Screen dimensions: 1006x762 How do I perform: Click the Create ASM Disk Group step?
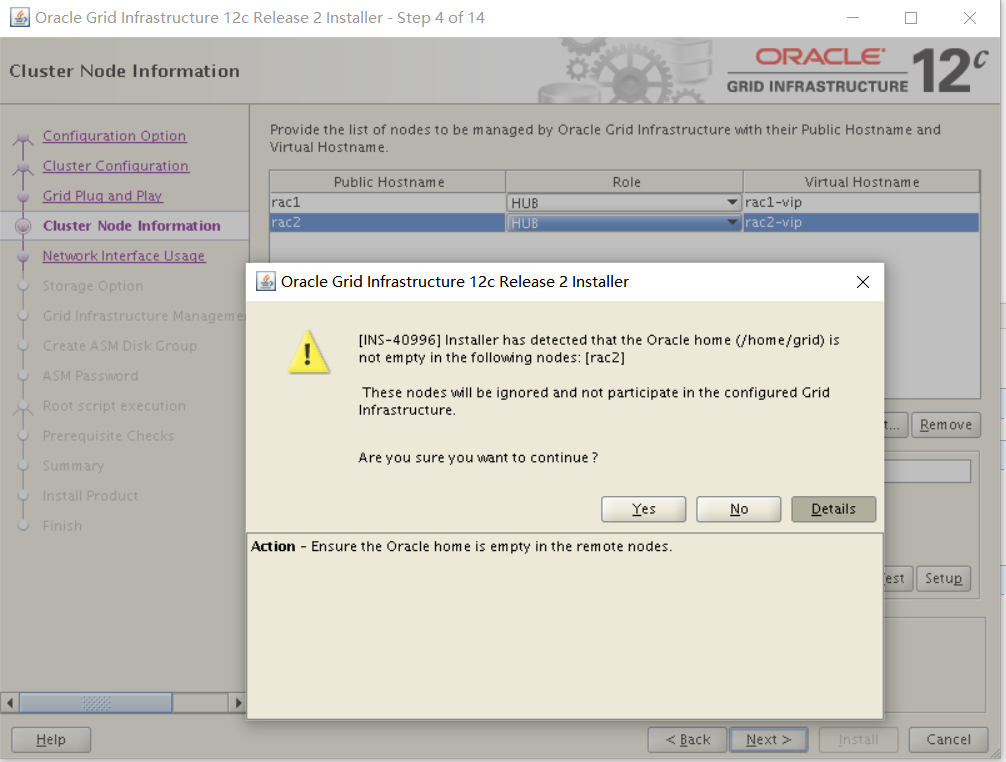pos(119,346)
